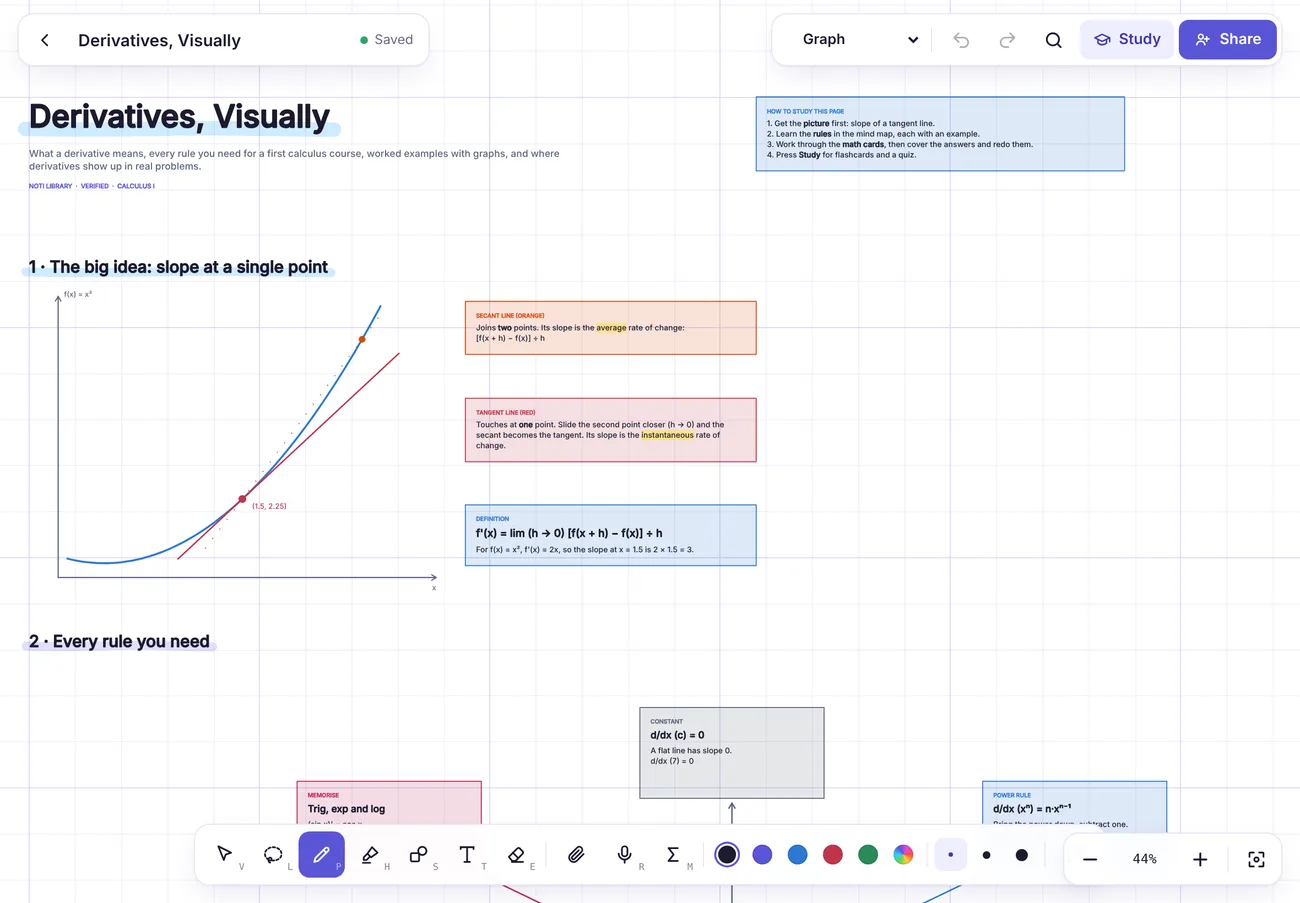Screen dimensions: 1300x903
Task: Zoom in with the plus button
Action: (1200, 859)
